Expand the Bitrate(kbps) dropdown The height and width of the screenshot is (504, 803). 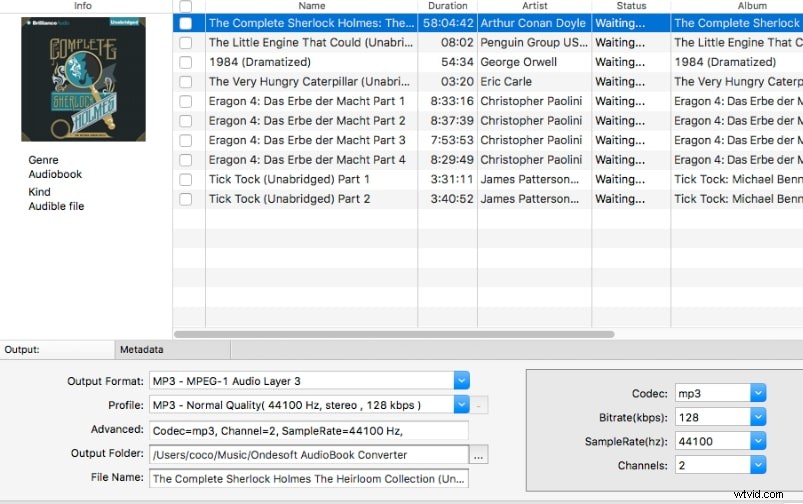click(x=758, y=417)
